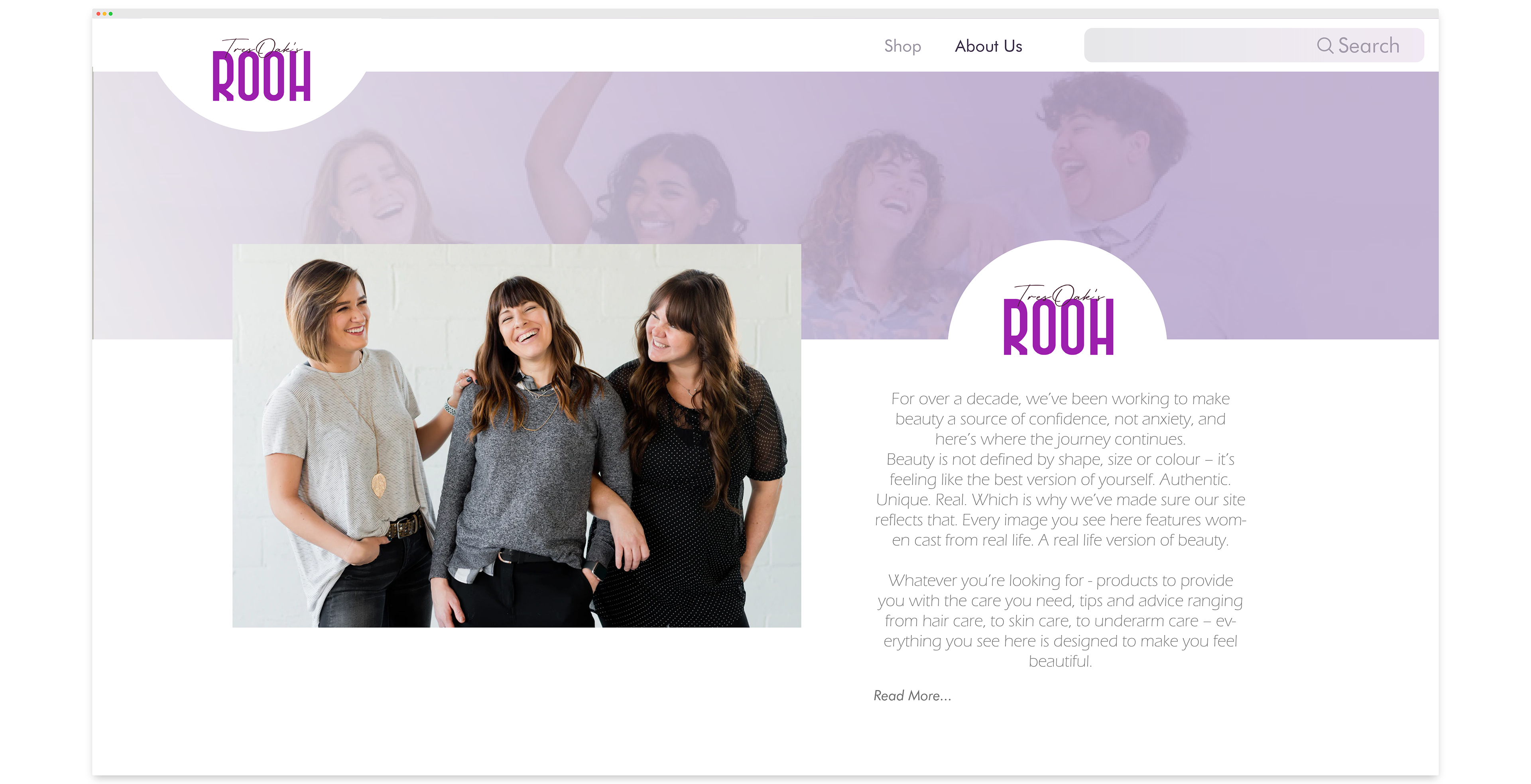This screenshot has width=1531, height=784.
Task: Click the ROOH logo in the header
Action: pos(262,71)
